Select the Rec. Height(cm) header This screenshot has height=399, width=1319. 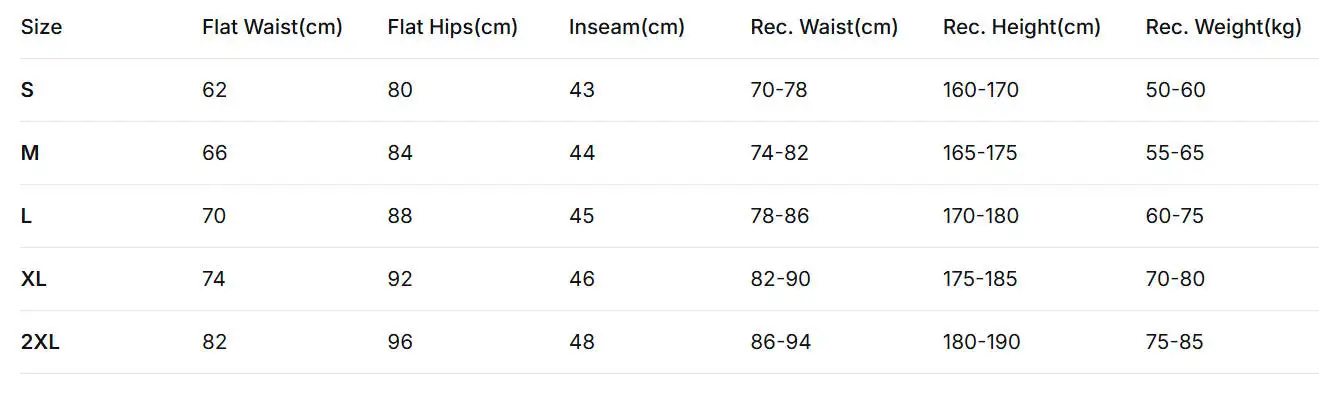1021,28
